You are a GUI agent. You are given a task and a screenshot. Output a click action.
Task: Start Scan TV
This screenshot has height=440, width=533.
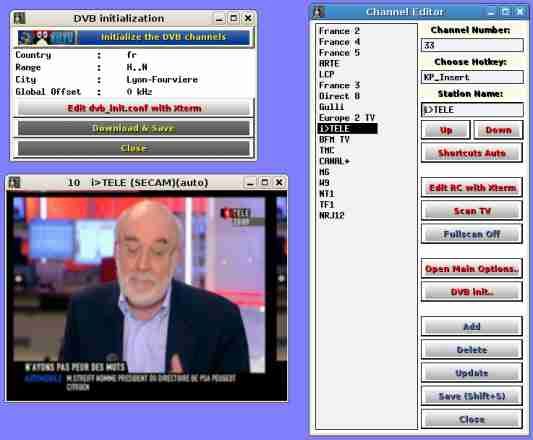coord(472,211)
